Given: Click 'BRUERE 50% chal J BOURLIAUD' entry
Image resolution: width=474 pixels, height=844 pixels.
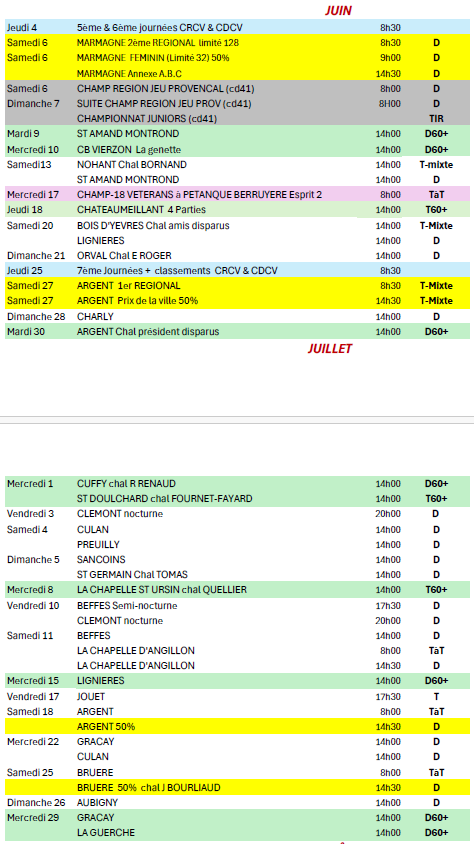Looking at the screenshot, I should 148,788.
